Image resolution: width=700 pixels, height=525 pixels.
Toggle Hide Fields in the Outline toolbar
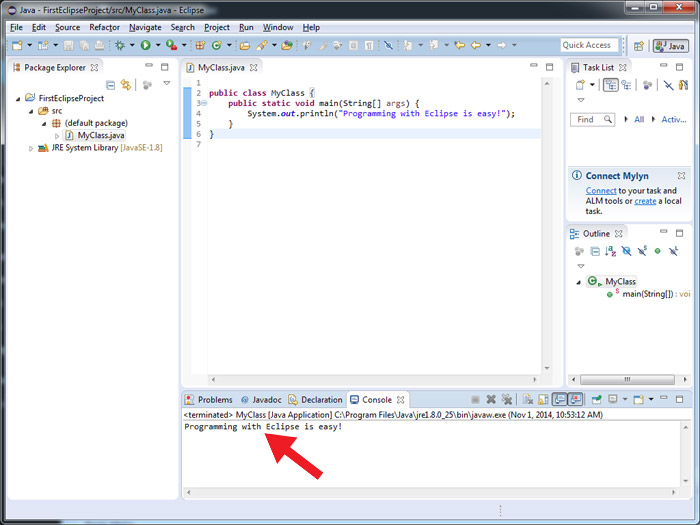(626, 251)
